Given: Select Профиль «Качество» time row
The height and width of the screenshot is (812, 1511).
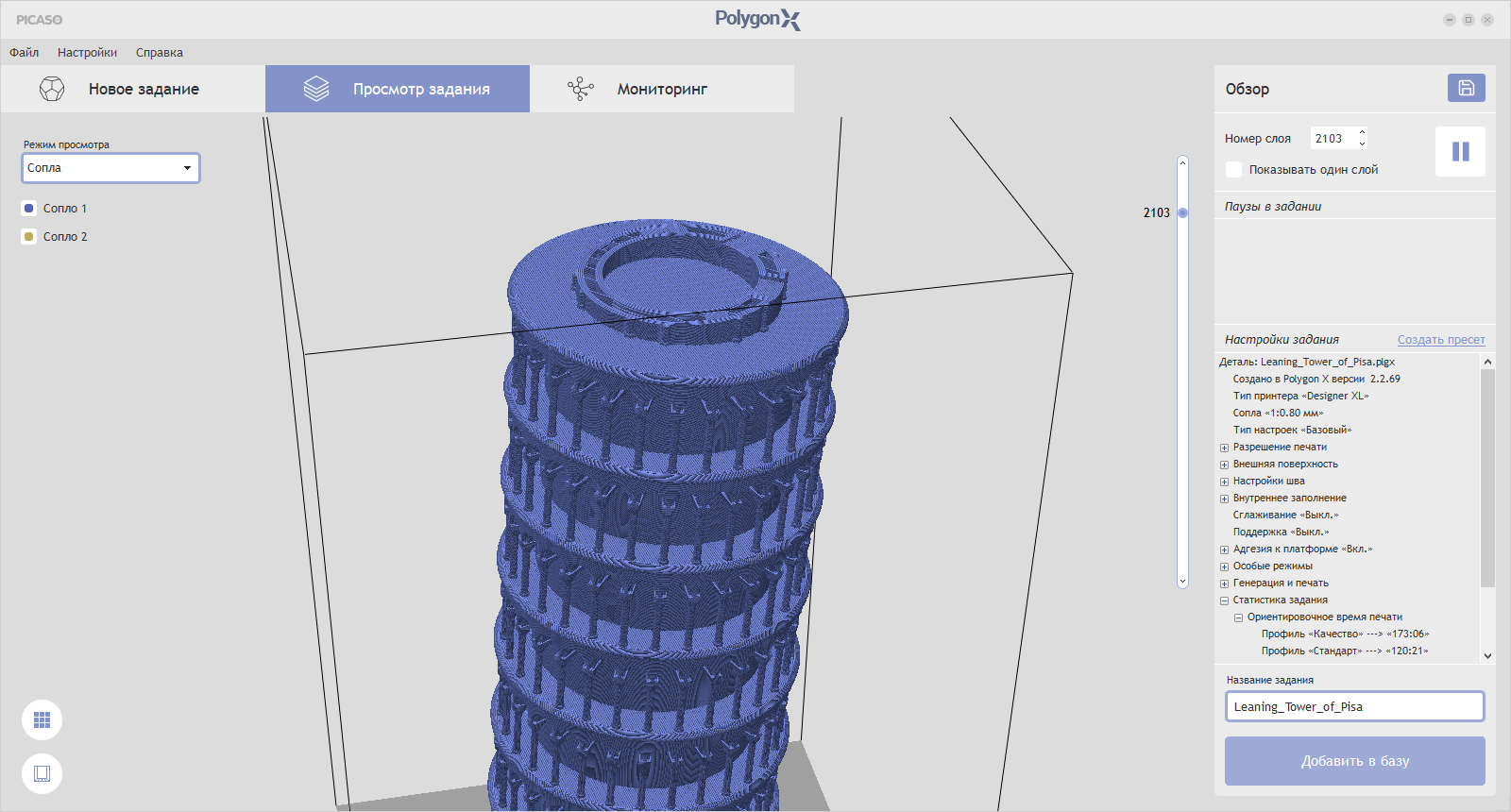Looking at the screenshot, I should pyautogui.click(x=1345, y=634).
